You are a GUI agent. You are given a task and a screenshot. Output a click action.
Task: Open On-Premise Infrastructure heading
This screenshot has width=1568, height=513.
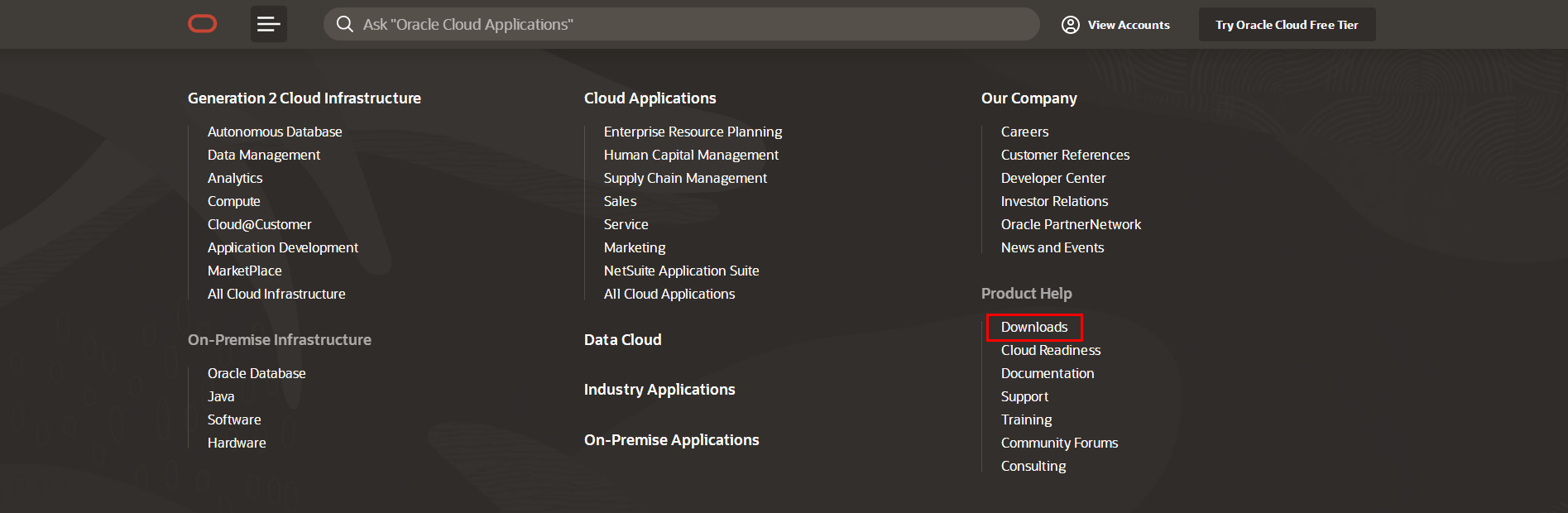tap(280, 340)
